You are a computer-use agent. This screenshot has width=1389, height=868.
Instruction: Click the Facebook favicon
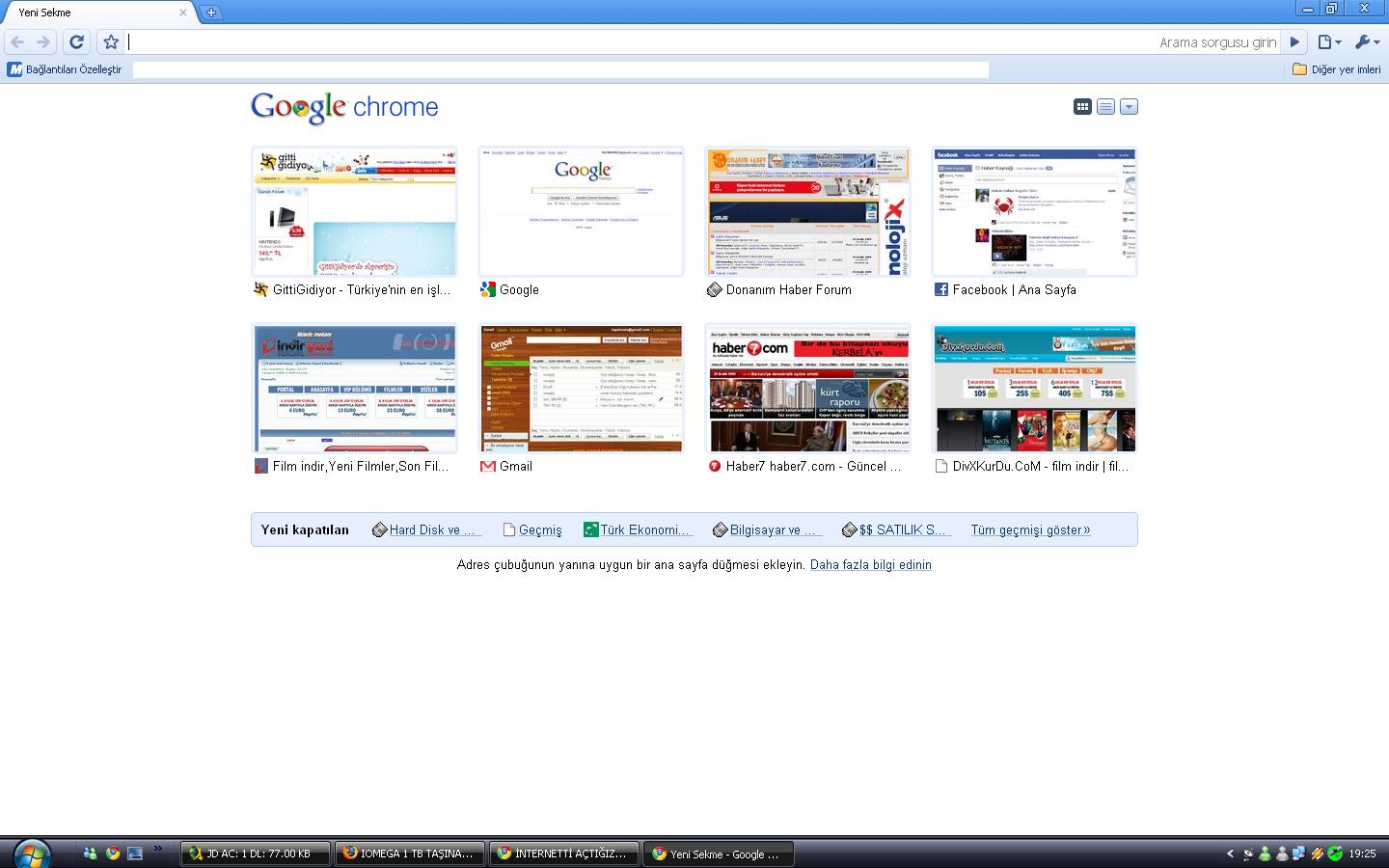(940, 289)
